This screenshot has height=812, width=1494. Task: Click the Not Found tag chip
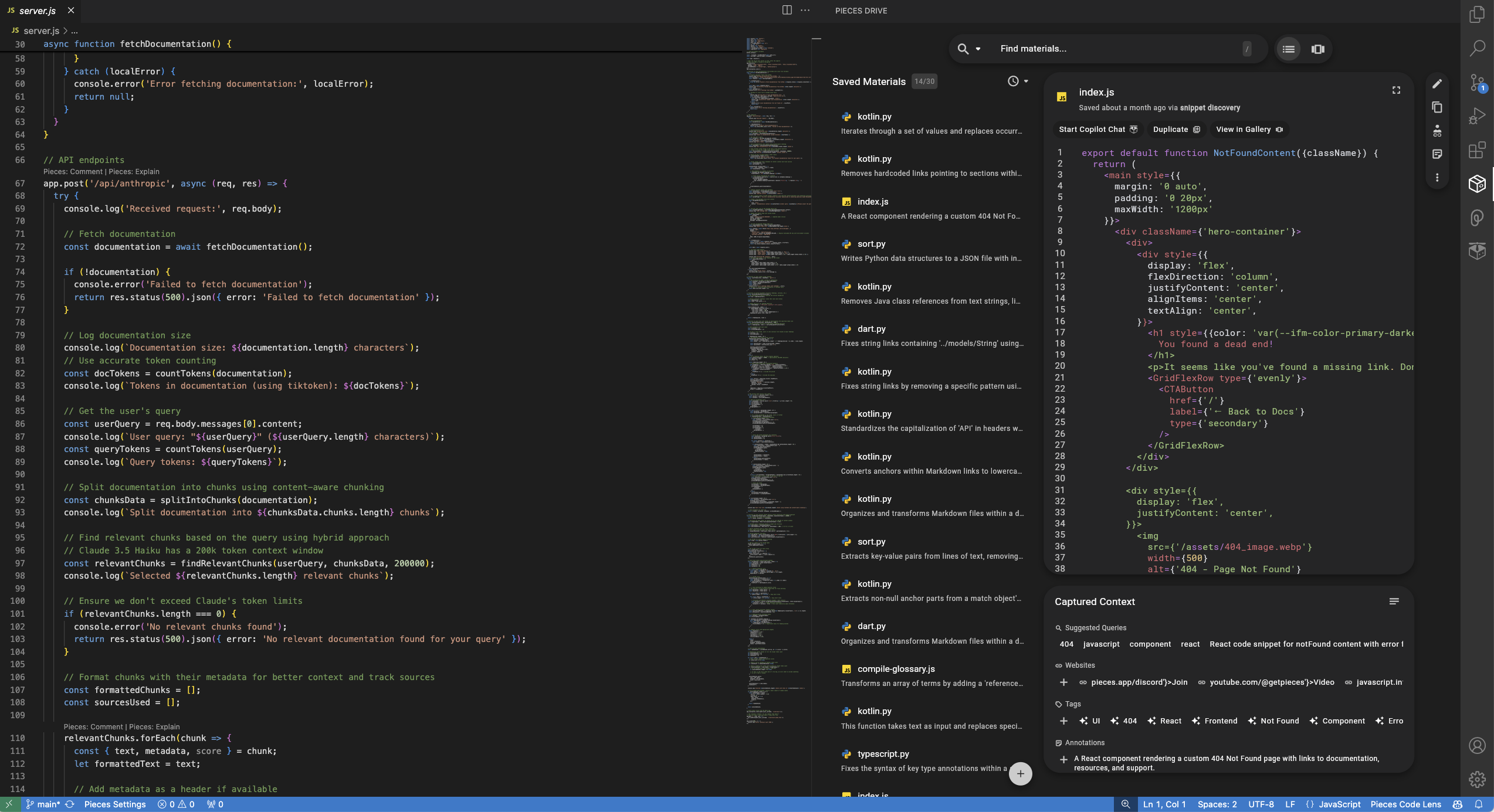click(1273, 721)
